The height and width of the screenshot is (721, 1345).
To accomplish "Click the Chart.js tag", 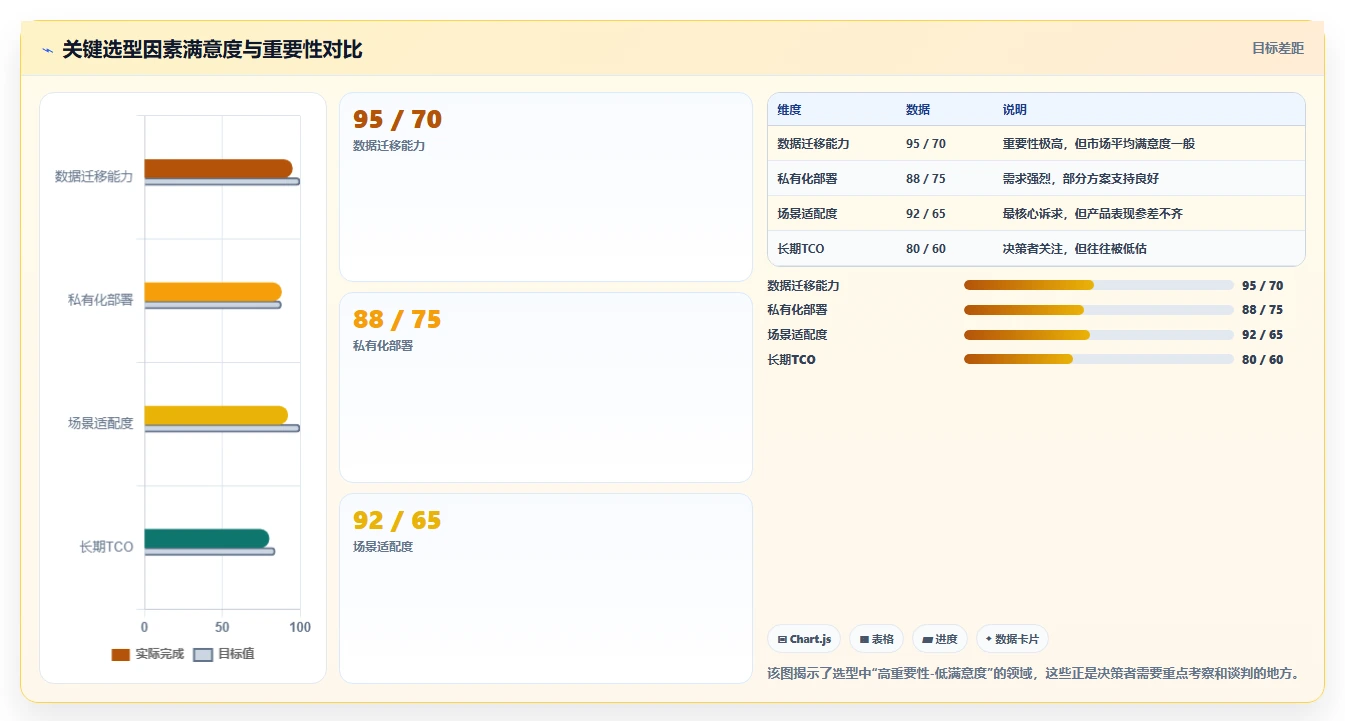I will [x=804, y=639].
